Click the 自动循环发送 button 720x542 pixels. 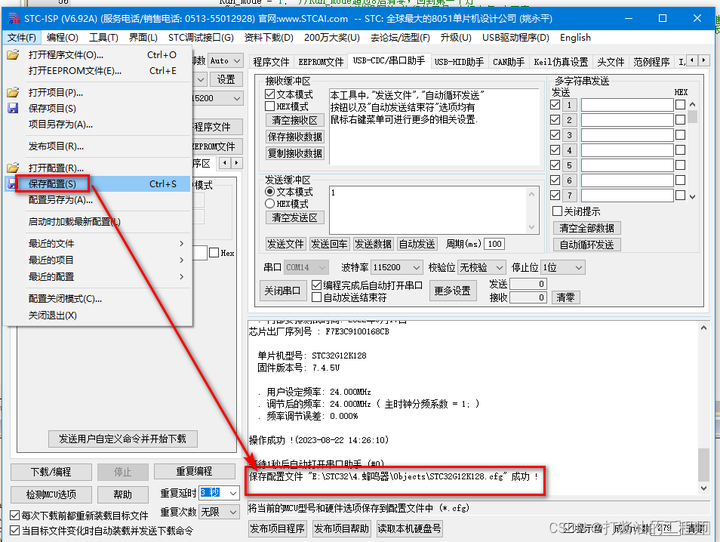[586, 245]
